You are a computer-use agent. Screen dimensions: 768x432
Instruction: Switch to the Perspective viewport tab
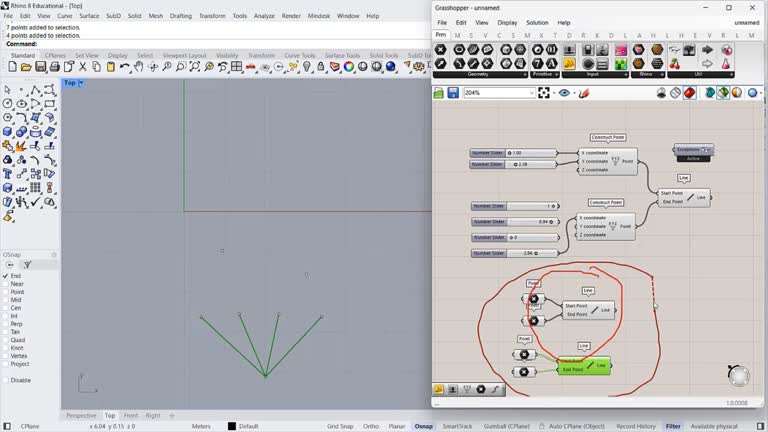coord(81,415)
